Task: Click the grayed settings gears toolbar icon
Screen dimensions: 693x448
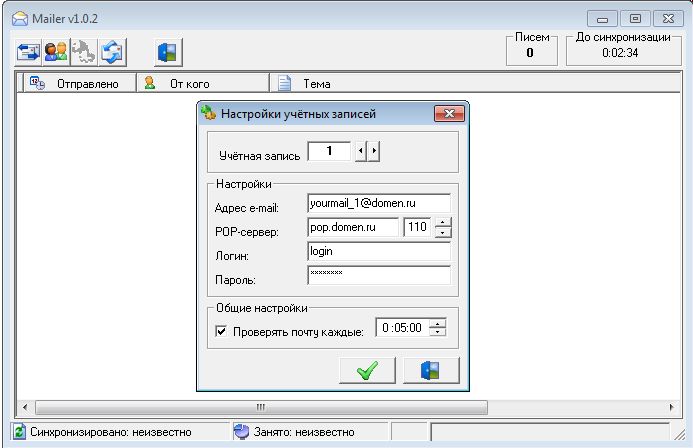Action: point(84,53)
